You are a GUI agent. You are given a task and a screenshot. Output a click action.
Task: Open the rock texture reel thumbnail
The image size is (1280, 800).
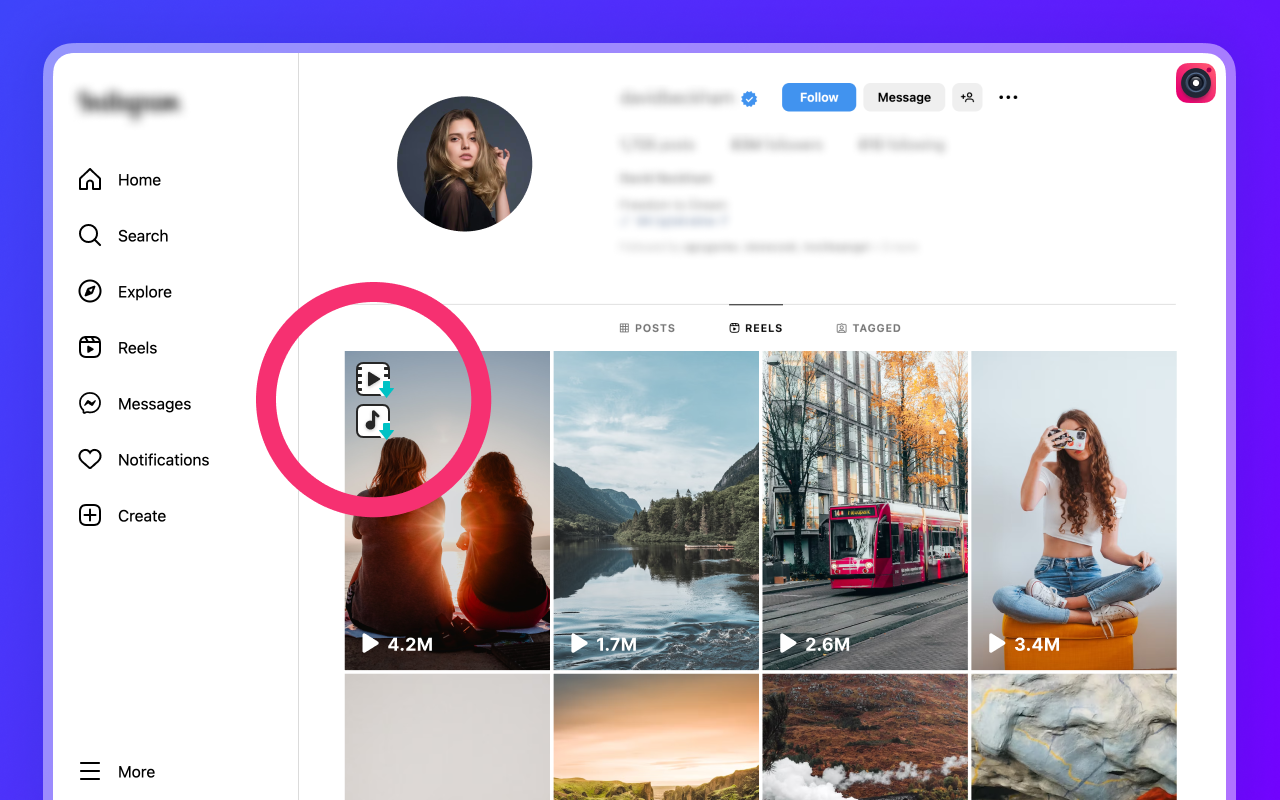click(x=1074, y=737)
